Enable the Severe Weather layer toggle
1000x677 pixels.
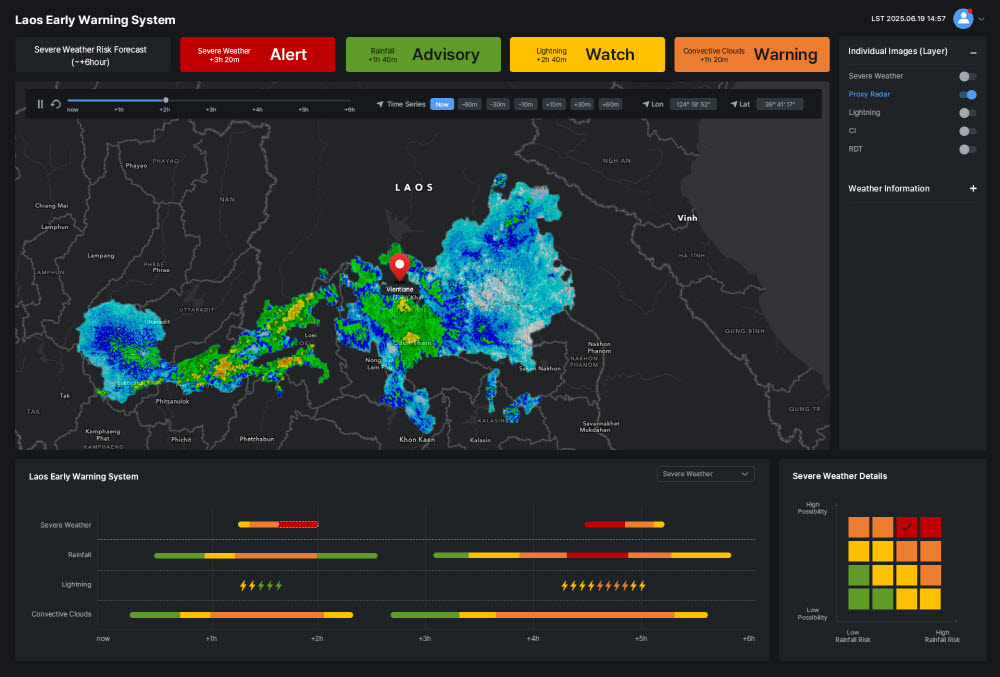click(967, 76)
